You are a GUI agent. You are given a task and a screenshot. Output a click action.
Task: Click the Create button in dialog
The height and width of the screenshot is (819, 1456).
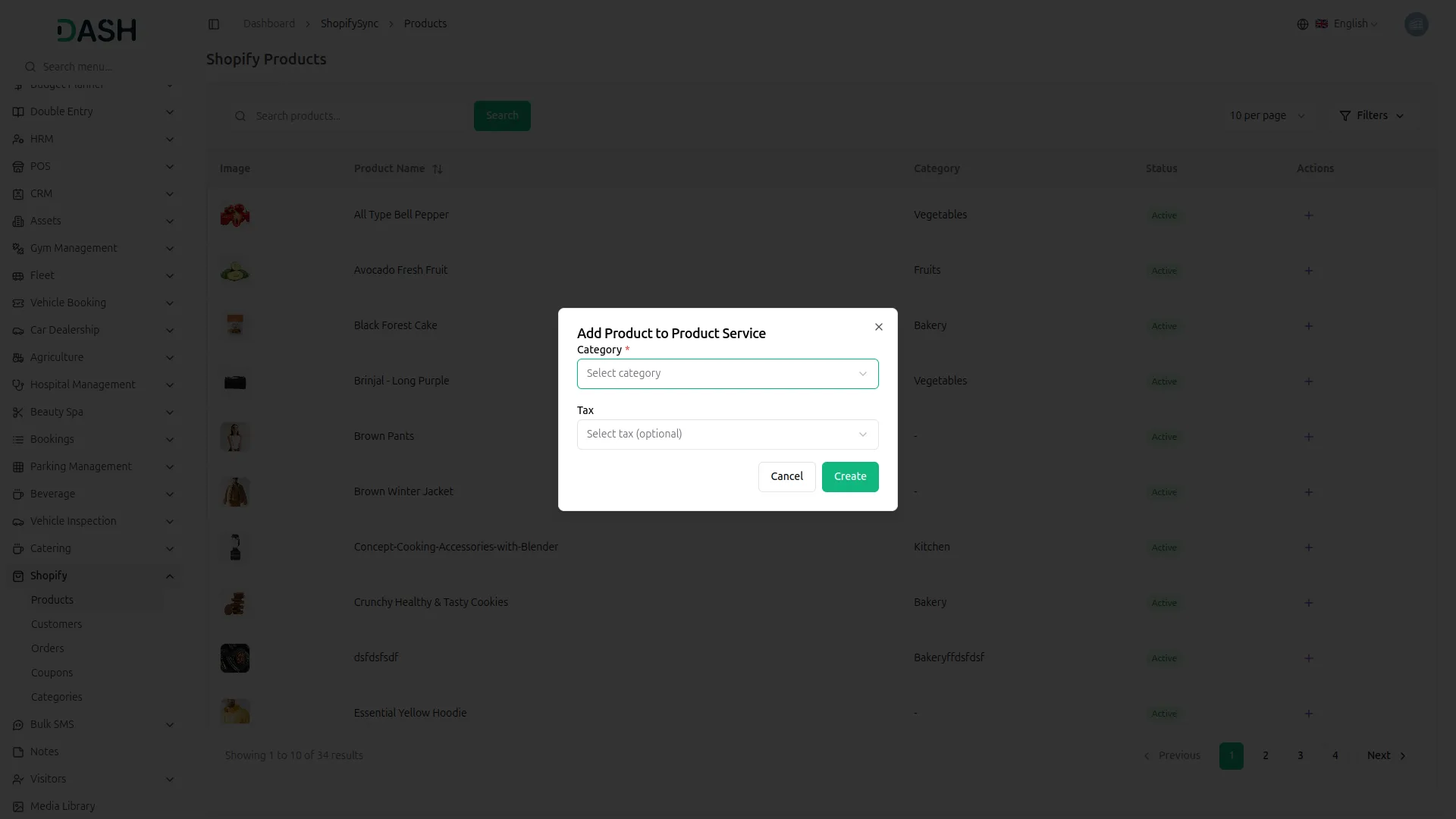pos(850,477)
